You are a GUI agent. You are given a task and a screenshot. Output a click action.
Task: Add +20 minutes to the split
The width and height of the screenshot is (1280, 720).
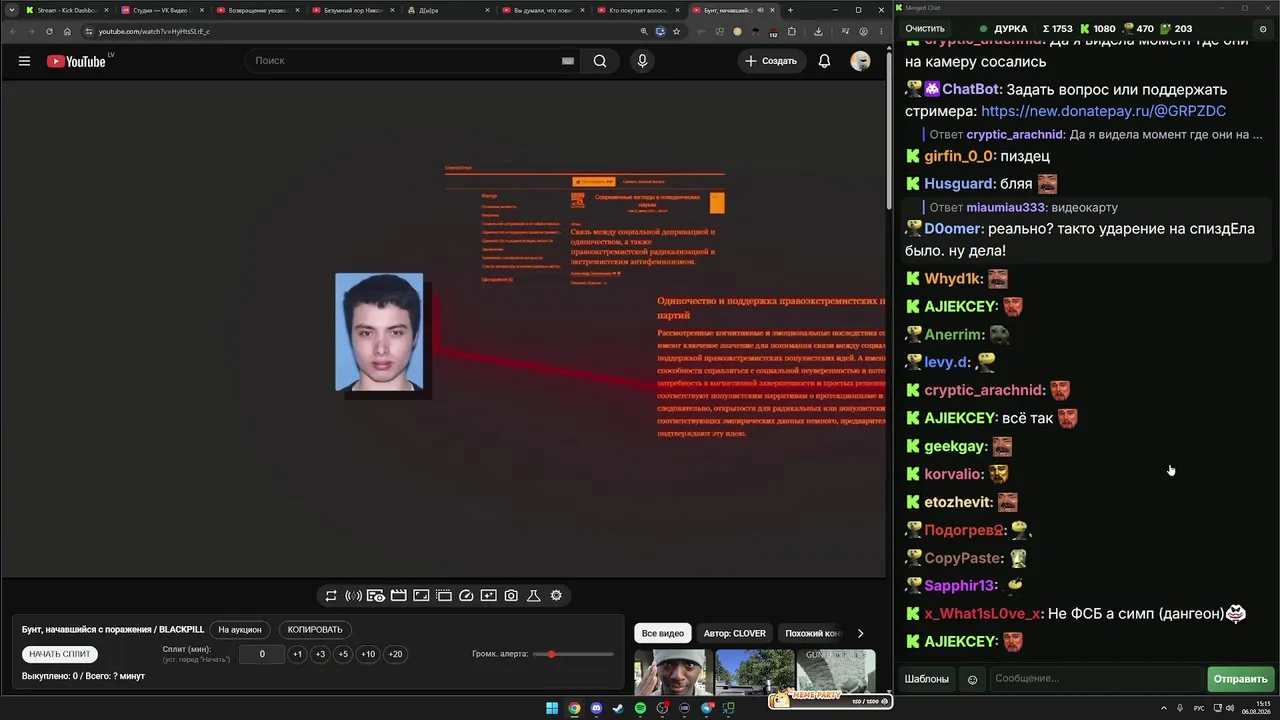tap(395, 654)
